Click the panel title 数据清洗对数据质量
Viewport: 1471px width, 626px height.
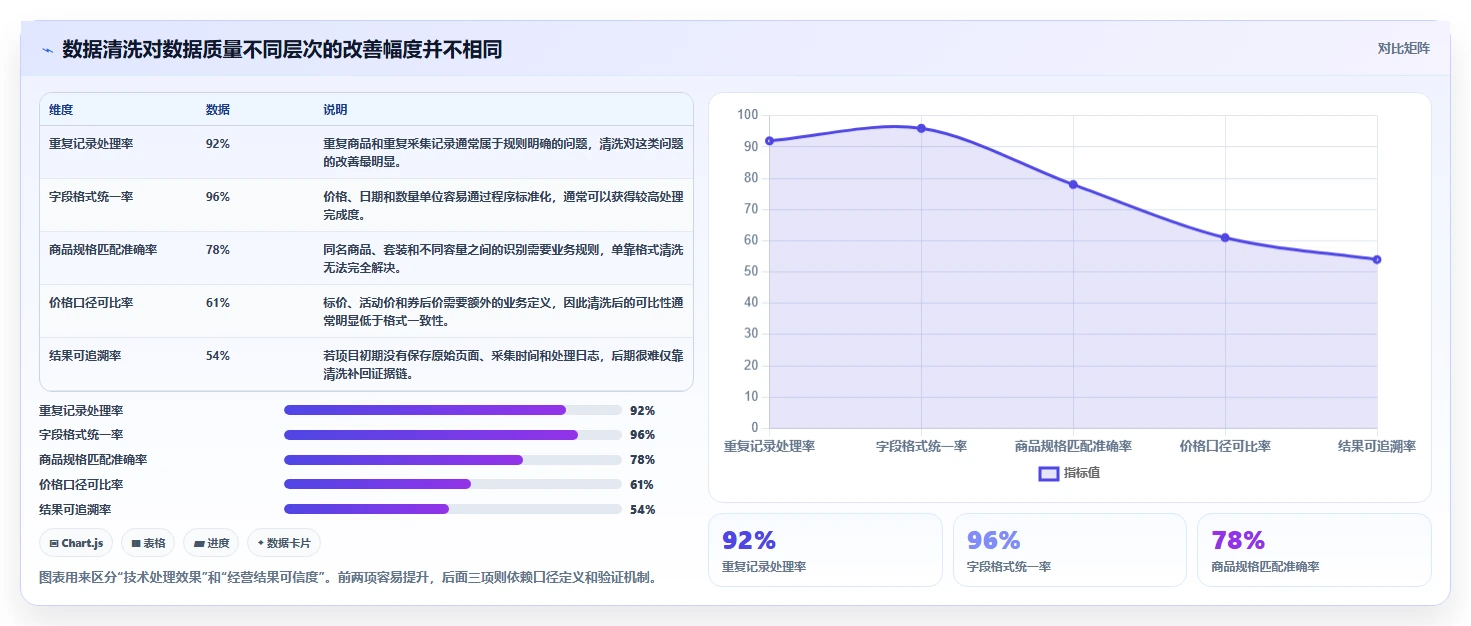(282, 49)
